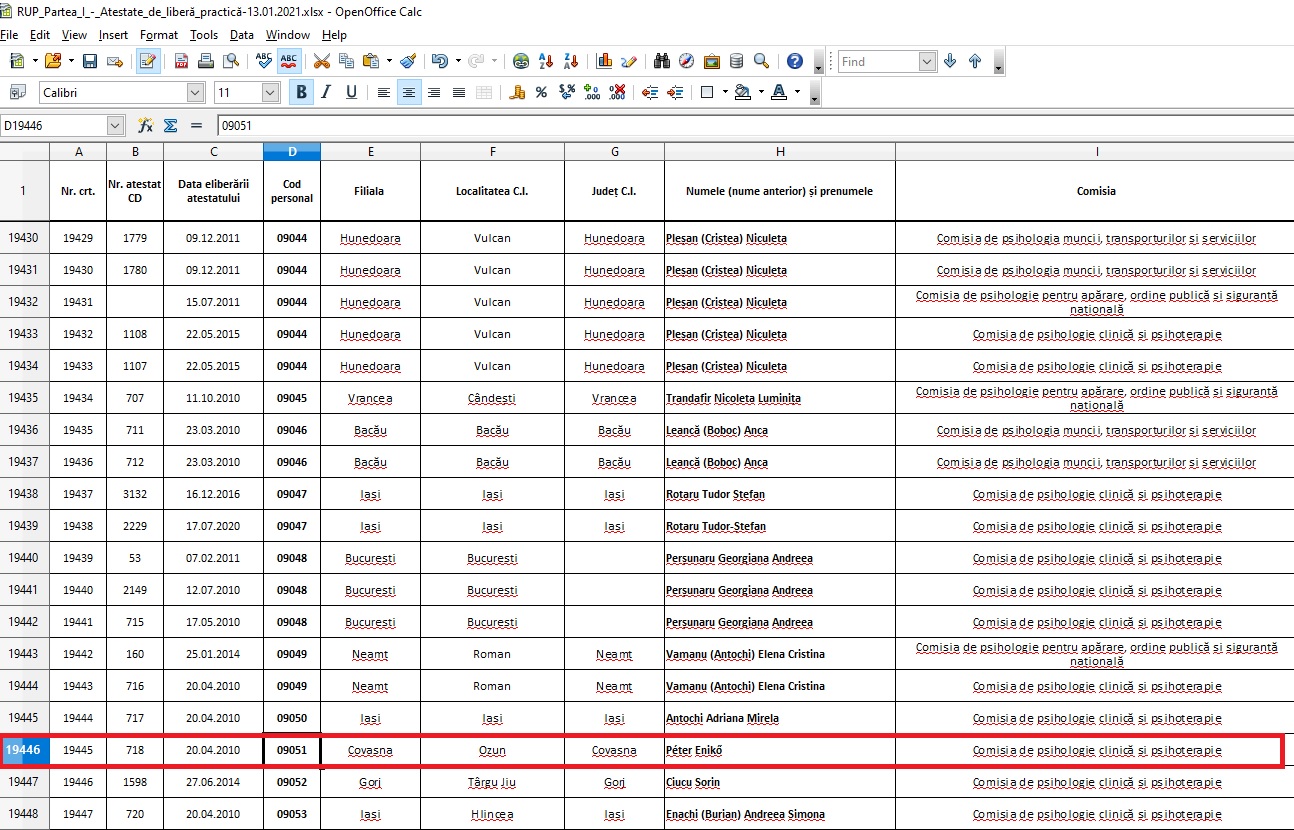Select column H header

(779, 152)
